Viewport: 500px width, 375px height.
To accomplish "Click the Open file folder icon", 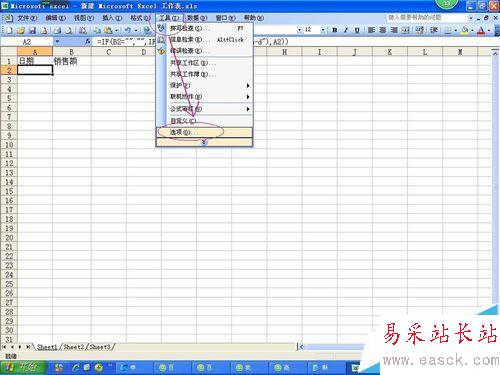I will point(21,30).
